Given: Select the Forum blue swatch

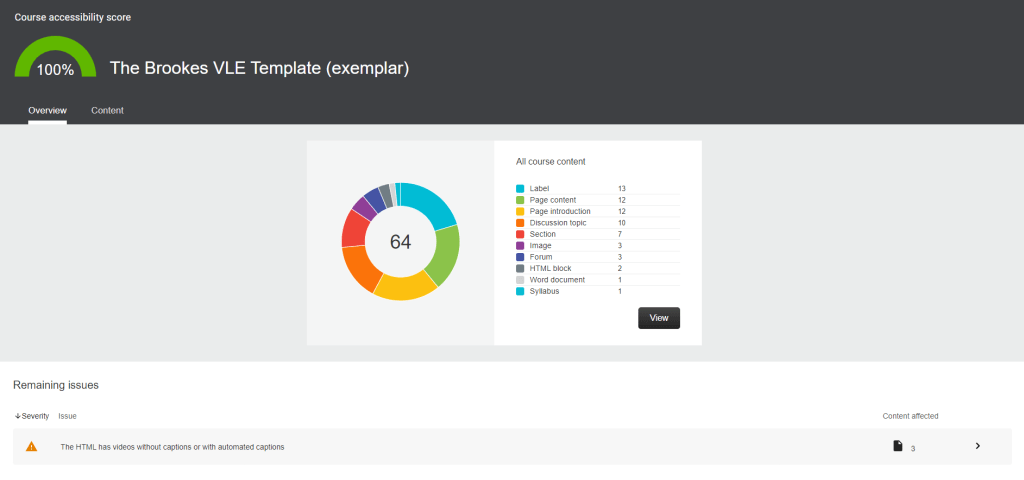Looking at the screenshot, I should click(520, 257).
